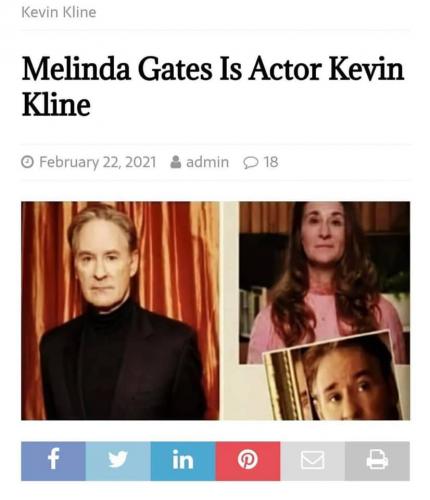Click the photo of man in black turtleneck
The image size is (430, 500).
pos(120,310)
